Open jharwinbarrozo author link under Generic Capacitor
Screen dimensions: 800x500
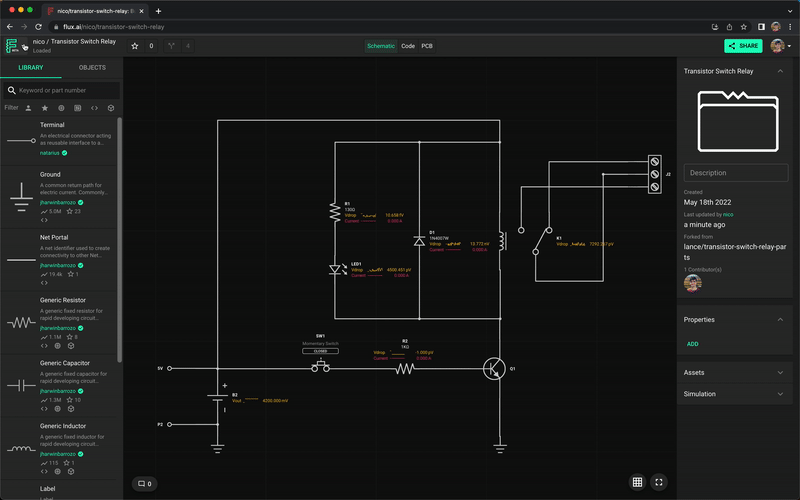[x=58, y=391]
